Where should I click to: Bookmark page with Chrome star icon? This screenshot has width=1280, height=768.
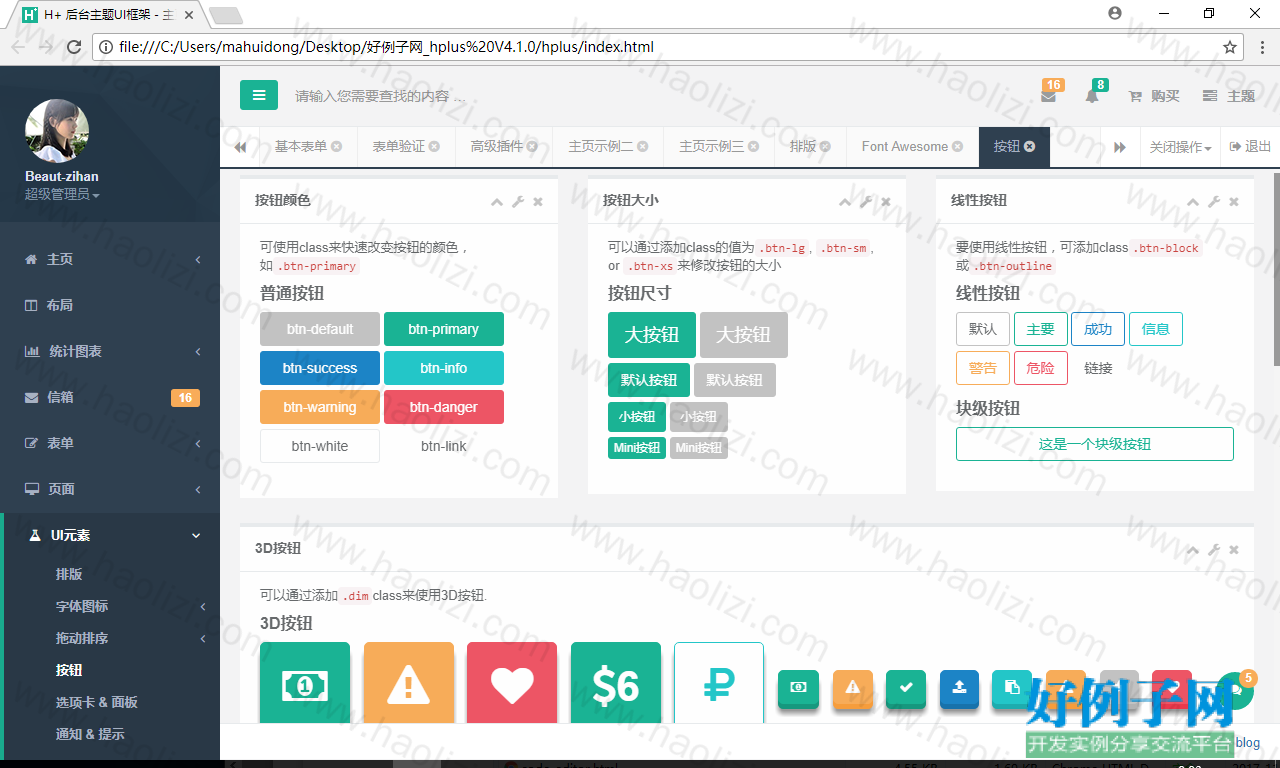coord(1230,46)
